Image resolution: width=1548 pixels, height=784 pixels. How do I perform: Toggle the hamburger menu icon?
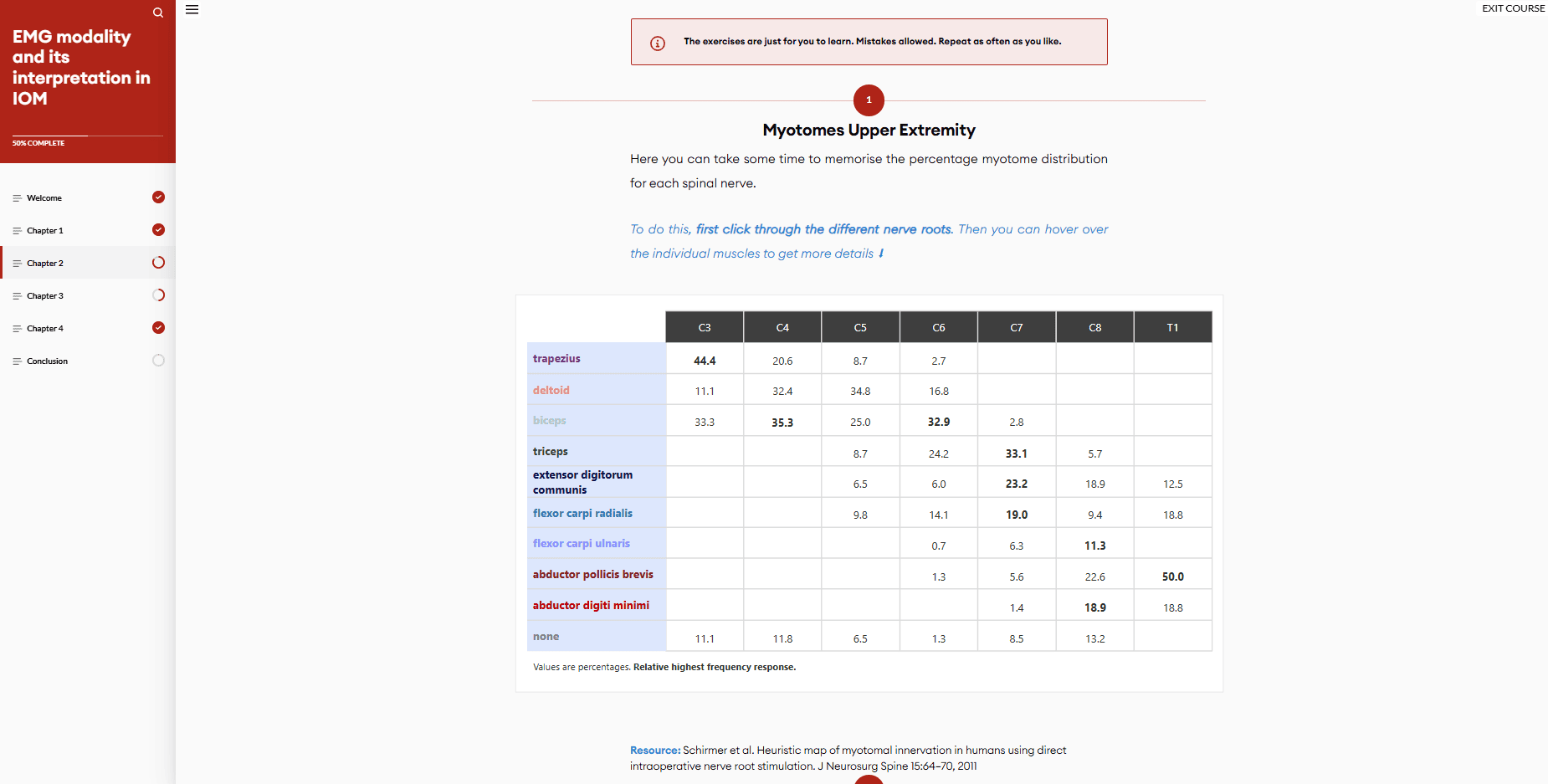tap(192, 10)
